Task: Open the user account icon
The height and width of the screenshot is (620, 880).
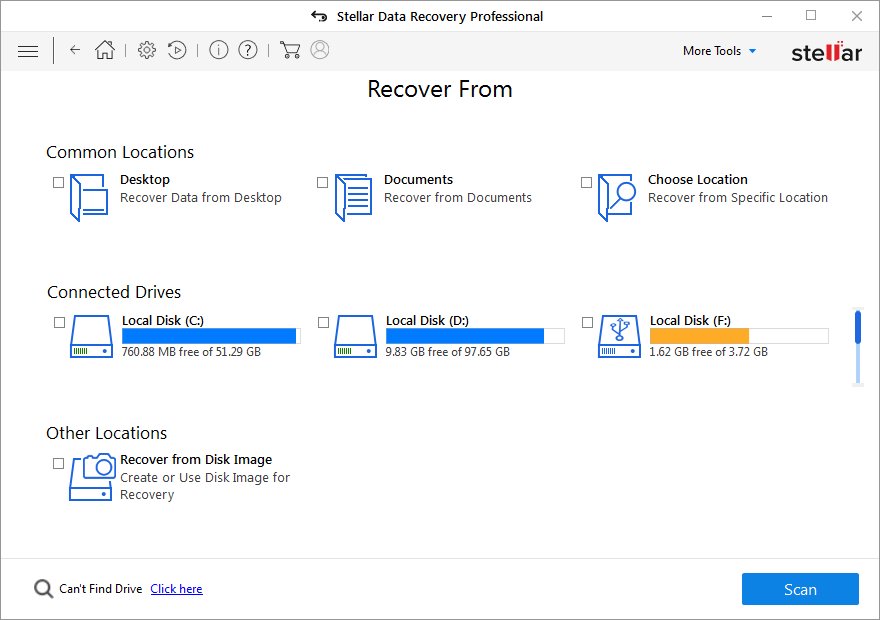Action: pyautogui.click(x=319, y=50)
